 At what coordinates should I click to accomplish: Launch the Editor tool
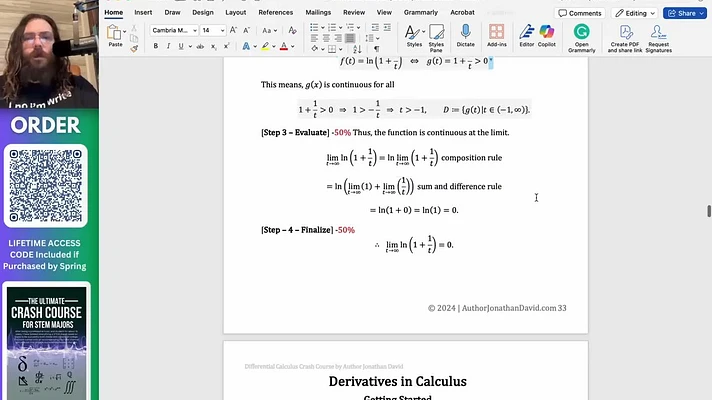[x=527, y=36]
